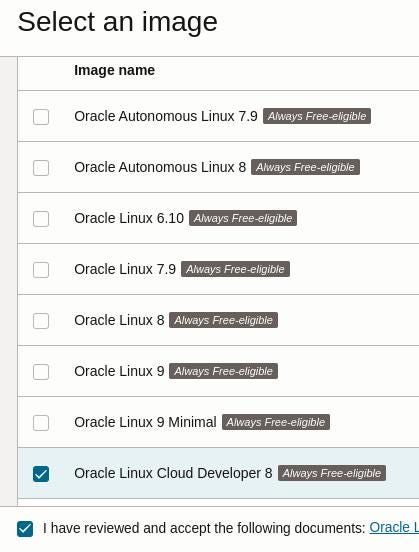
Task: Click the Oracle Linux 9 Minimal name
Action: [x=145, y=422]
